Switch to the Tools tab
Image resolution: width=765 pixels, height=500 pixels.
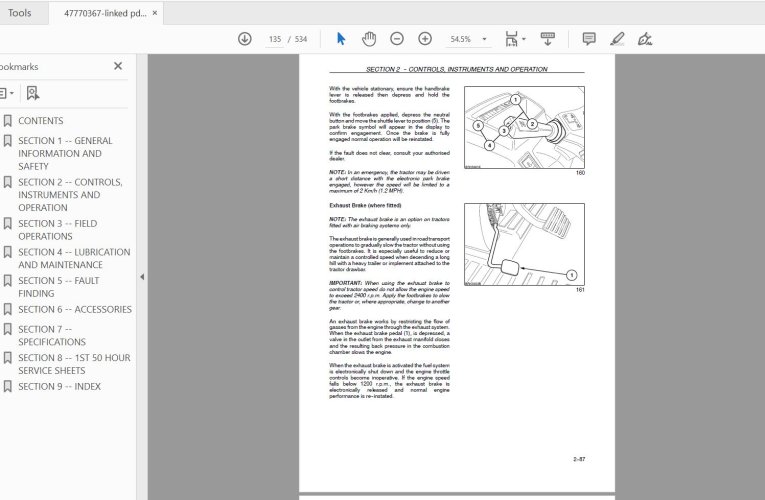tap(20, 13)
